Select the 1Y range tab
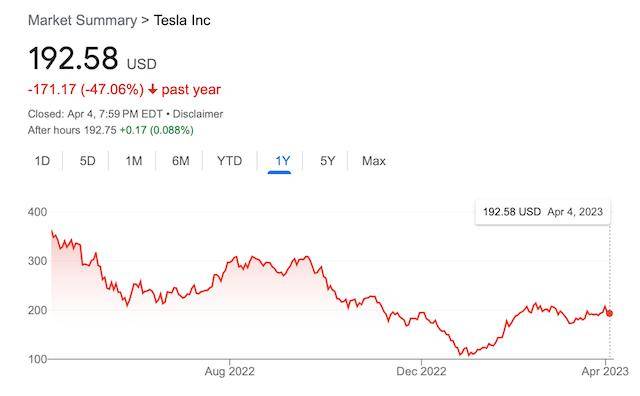 pyautogui.click(x=282, y=161)
